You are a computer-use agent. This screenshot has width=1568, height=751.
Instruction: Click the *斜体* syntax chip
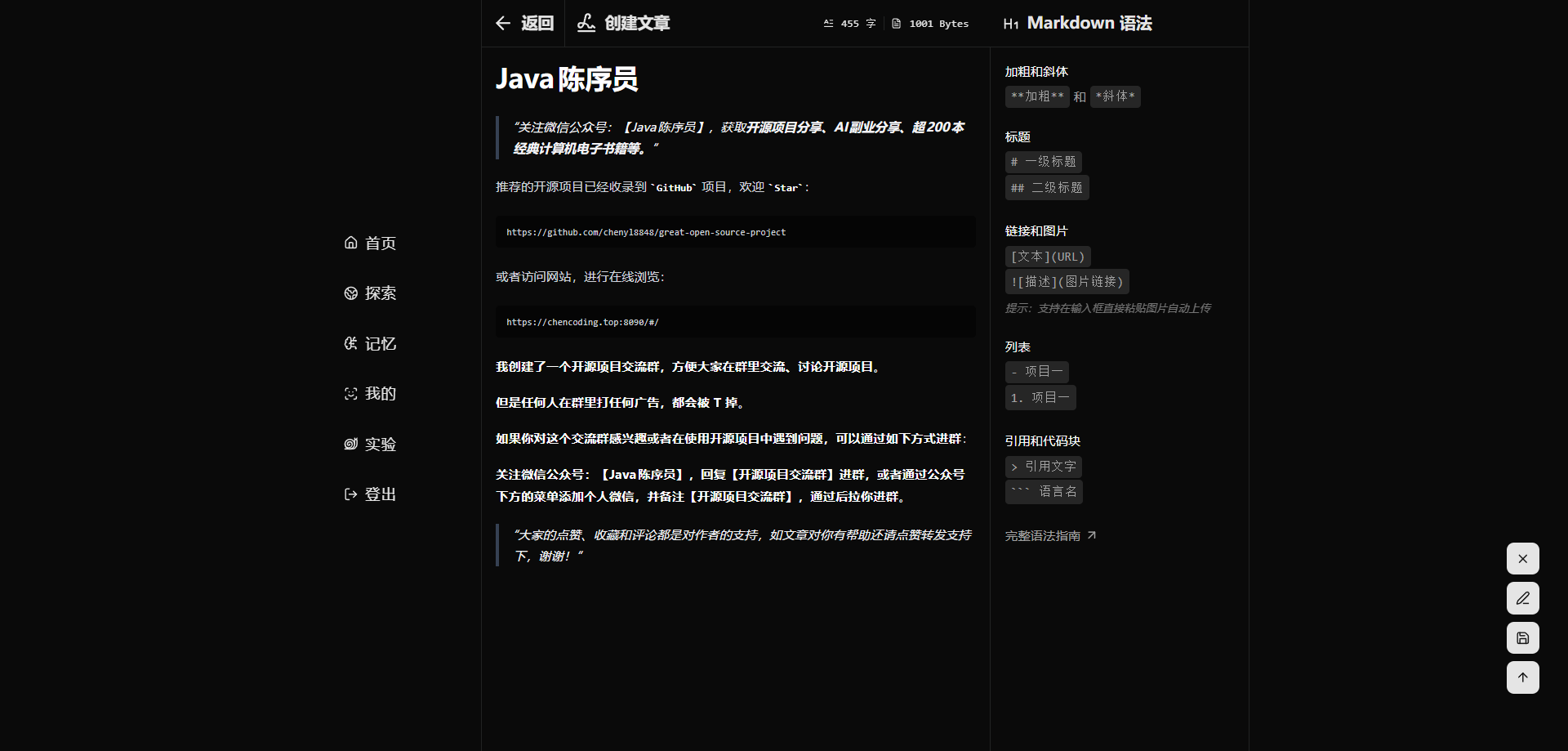(x=1115, y=96)
